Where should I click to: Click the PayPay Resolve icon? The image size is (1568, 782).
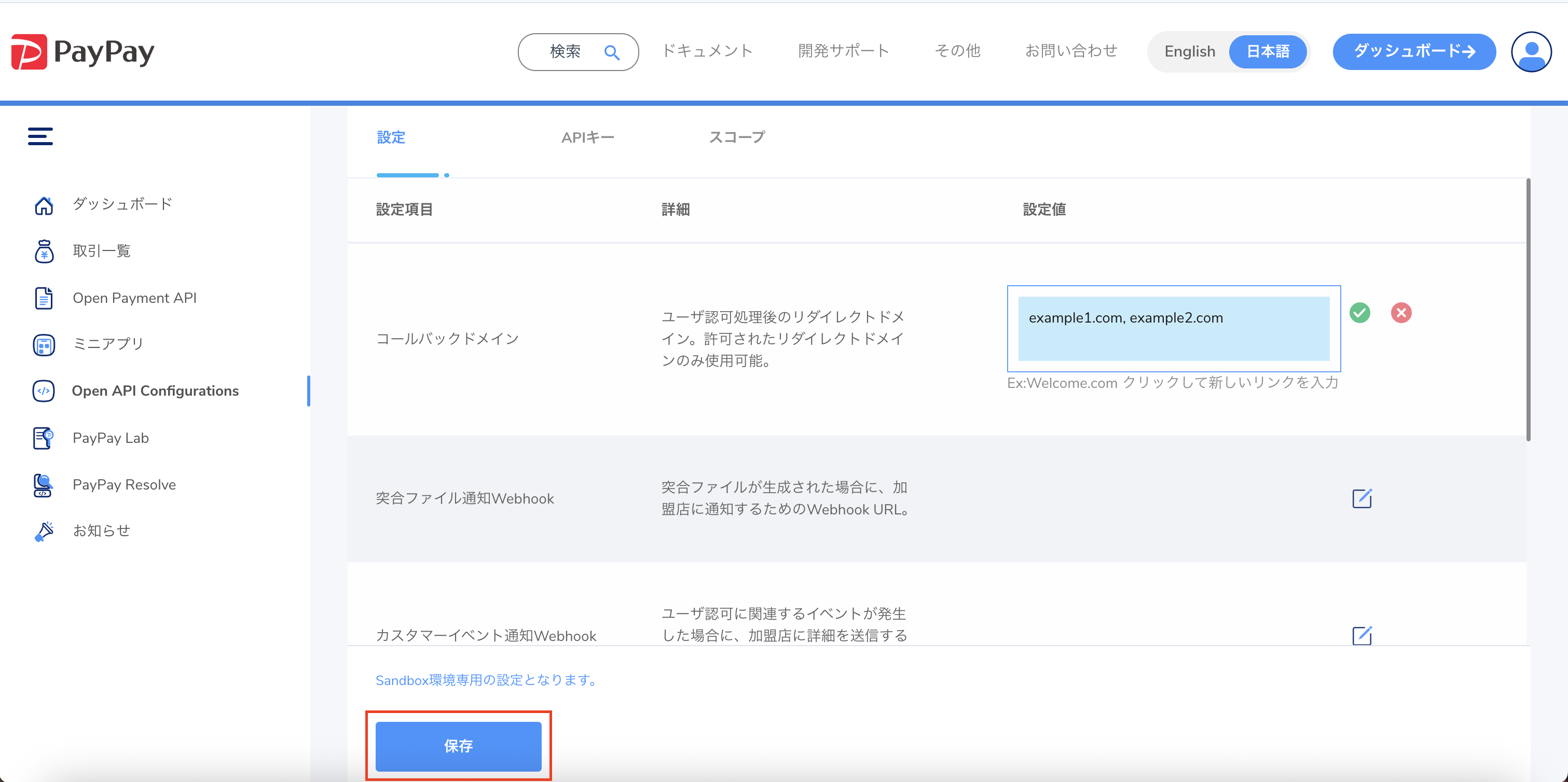click(x=44, y=485)
